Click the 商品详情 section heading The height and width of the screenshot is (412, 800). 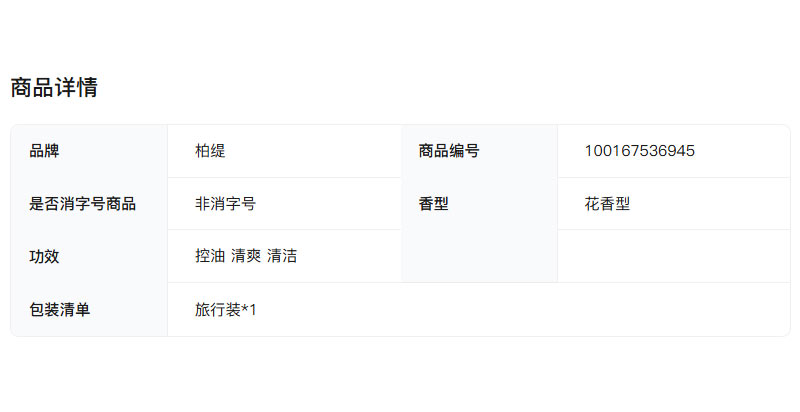tap(54, 88)
